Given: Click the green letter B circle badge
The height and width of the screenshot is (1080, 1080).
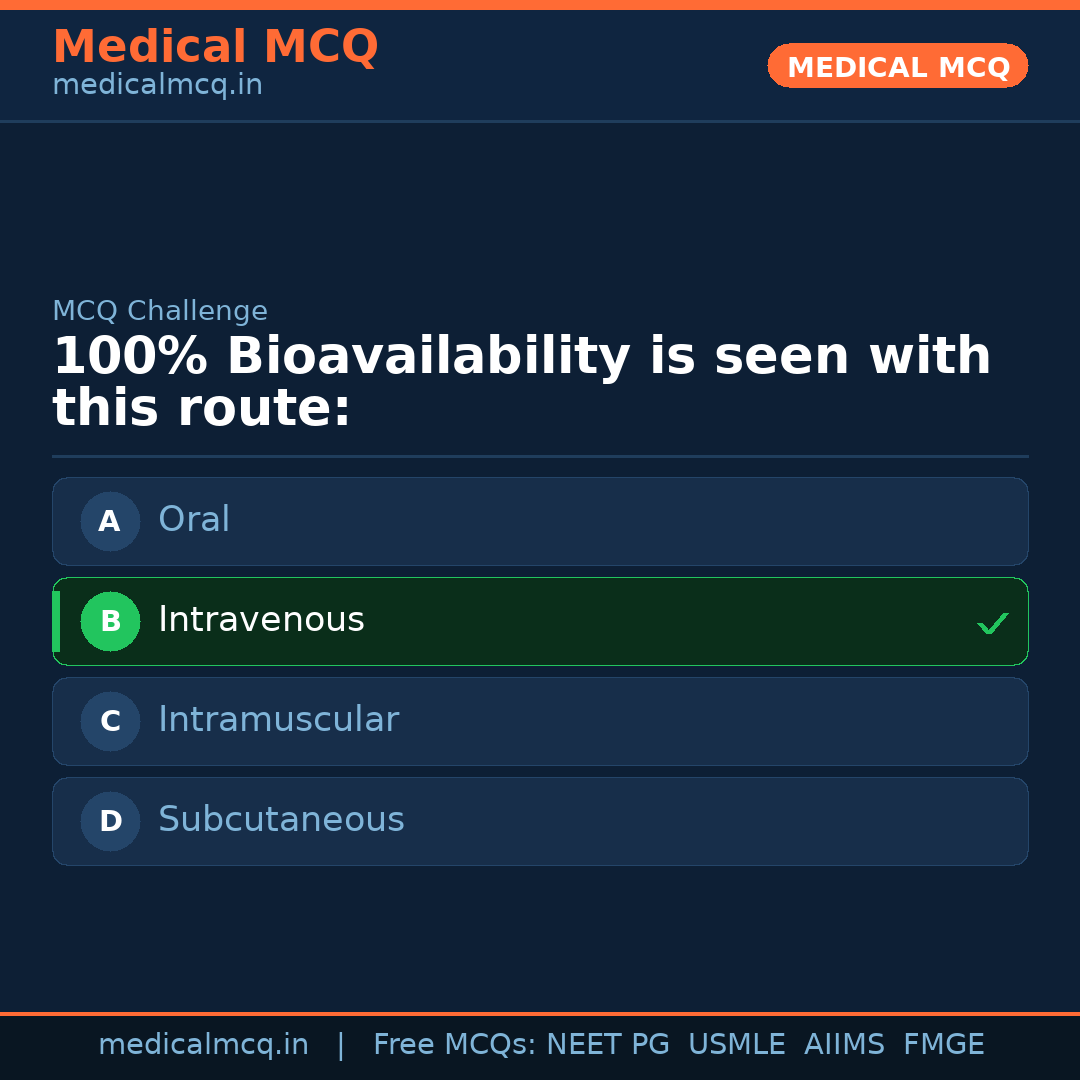Looking at the screenshot, I should click(110, 621).
